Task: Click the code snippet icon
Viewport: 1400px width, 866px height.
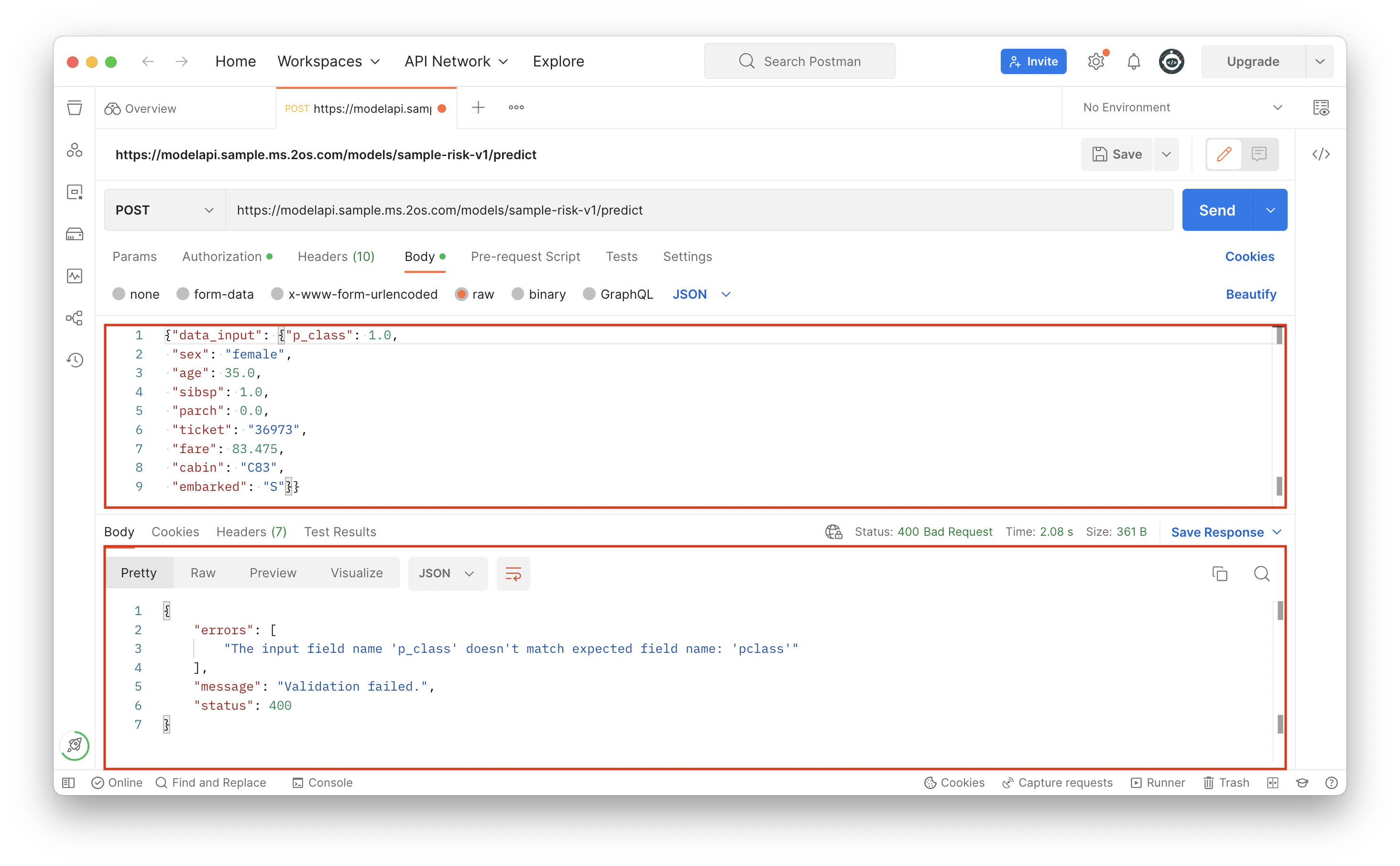Action: pos(1321,154)
